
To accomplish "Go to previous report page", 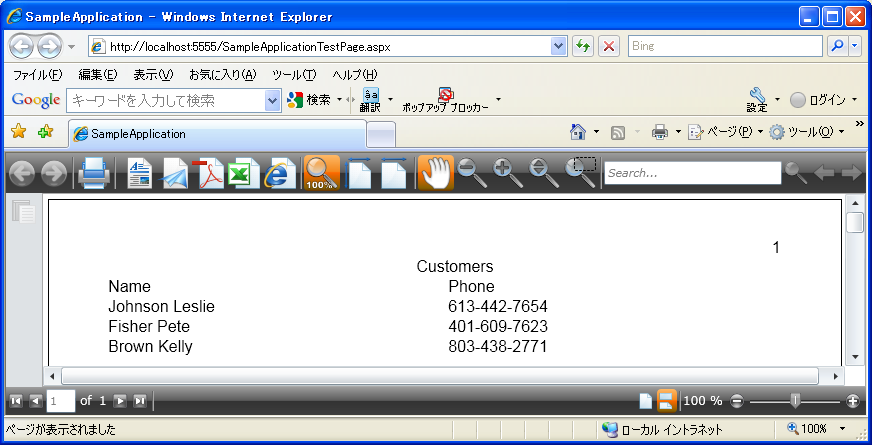I will coord(36,400).
